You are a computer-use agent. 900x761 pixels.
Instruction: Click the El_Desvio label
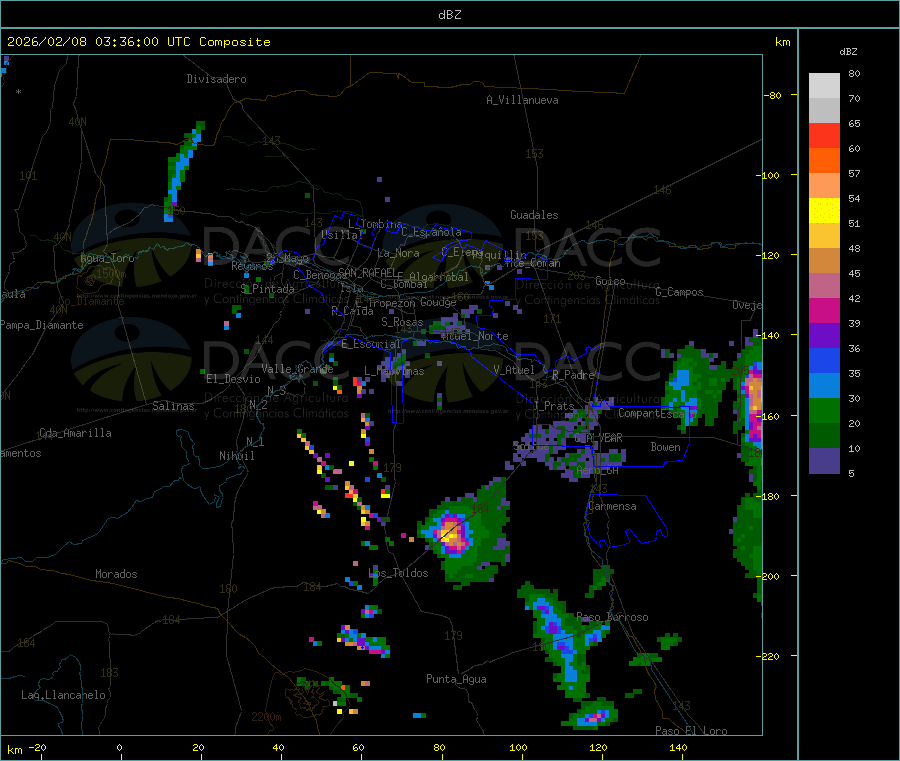coord(233,379)
